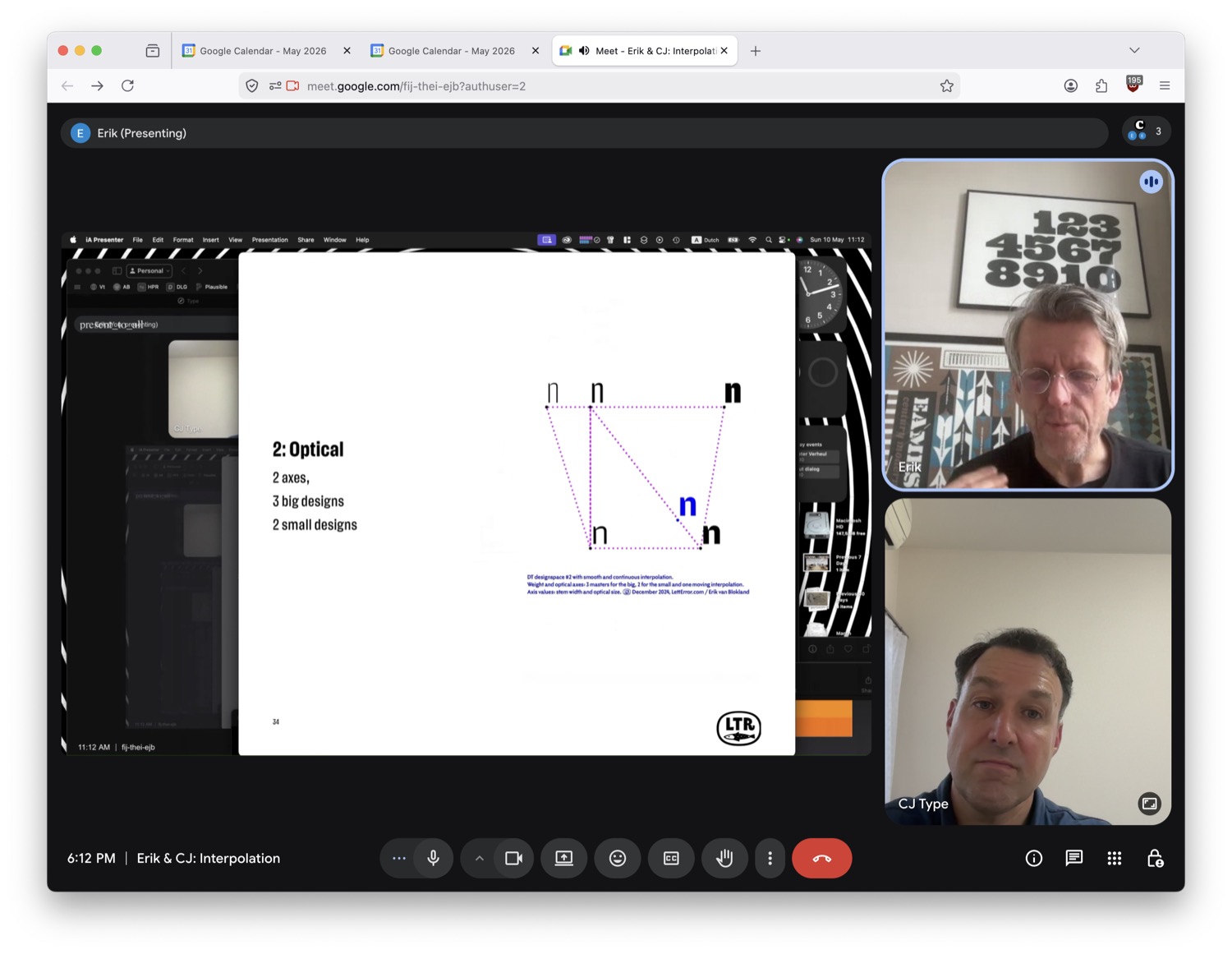Open meeting details info icon
The image size is (1232, 954).
pos(1034,858)
